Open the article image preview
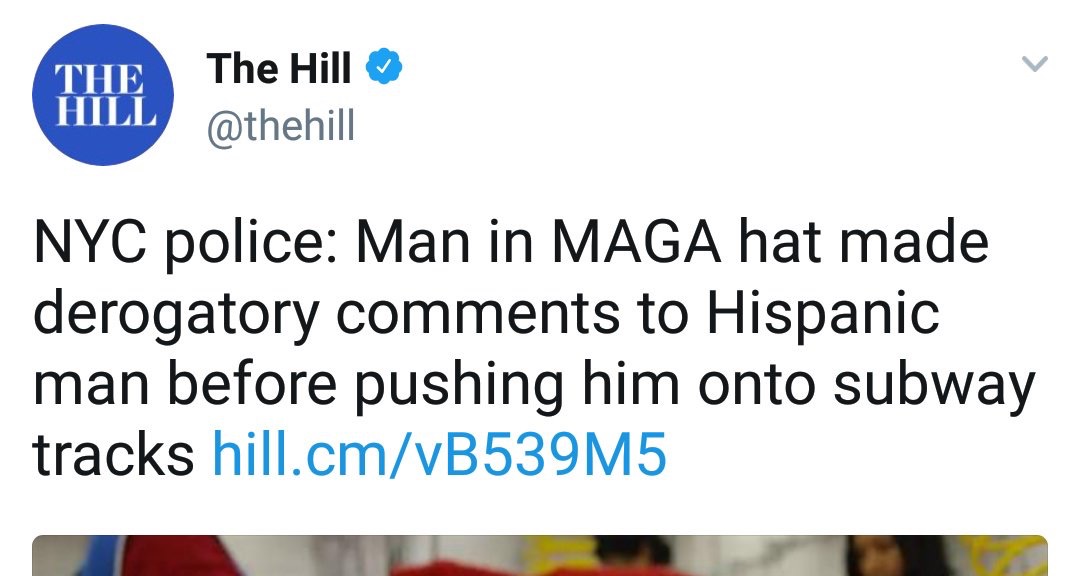The width and height of the screenshot is (1080, 576). [540, 555]
